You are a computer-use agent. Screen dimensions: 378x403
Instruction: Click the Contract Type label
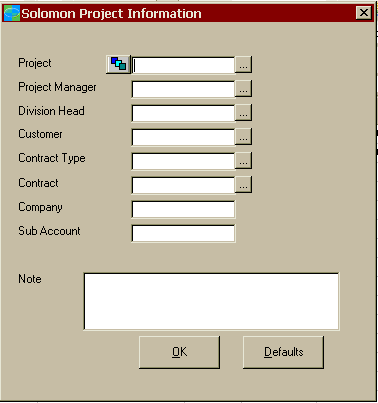tap(52, 158)
